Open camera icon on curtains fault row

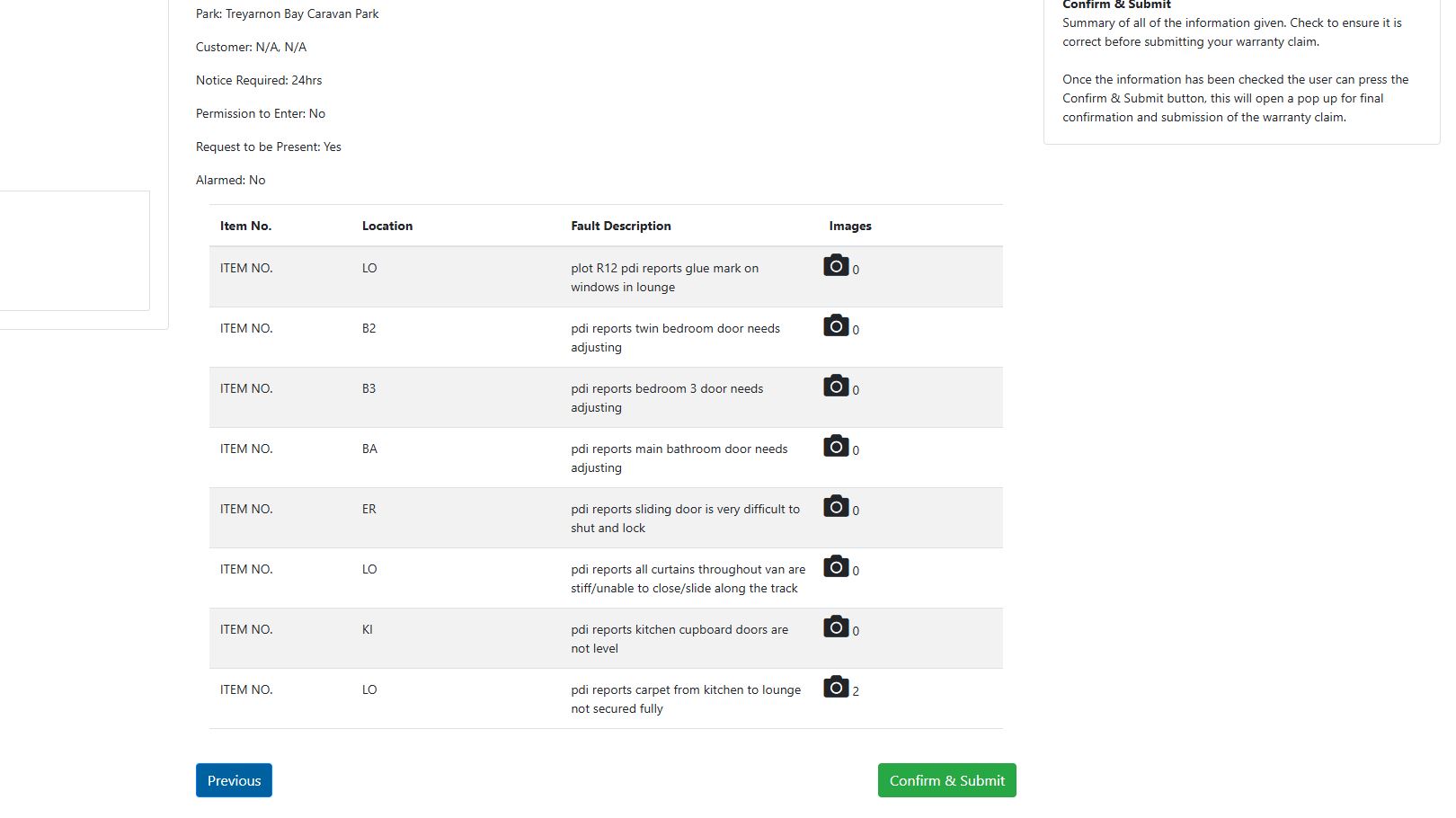836,567
